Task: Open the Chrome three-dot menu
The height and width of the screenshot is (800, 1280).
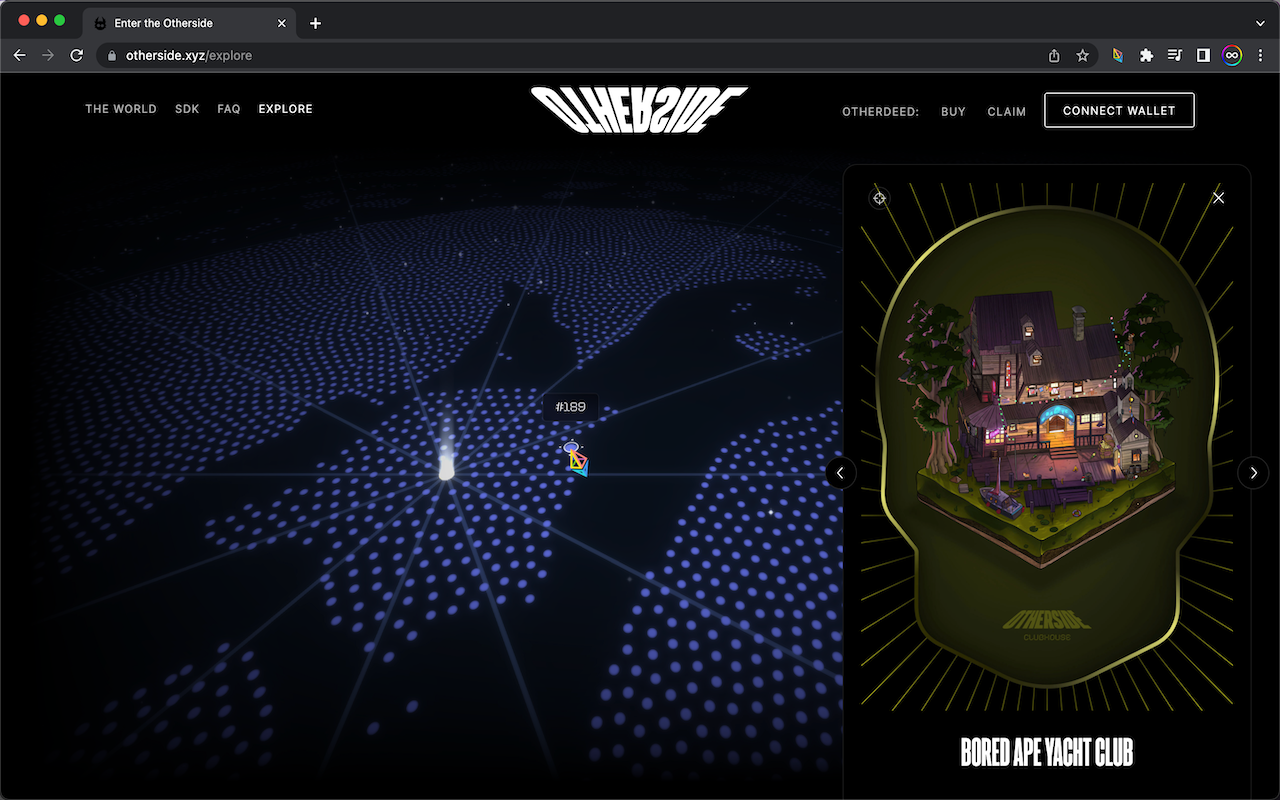Action: 1260,56
